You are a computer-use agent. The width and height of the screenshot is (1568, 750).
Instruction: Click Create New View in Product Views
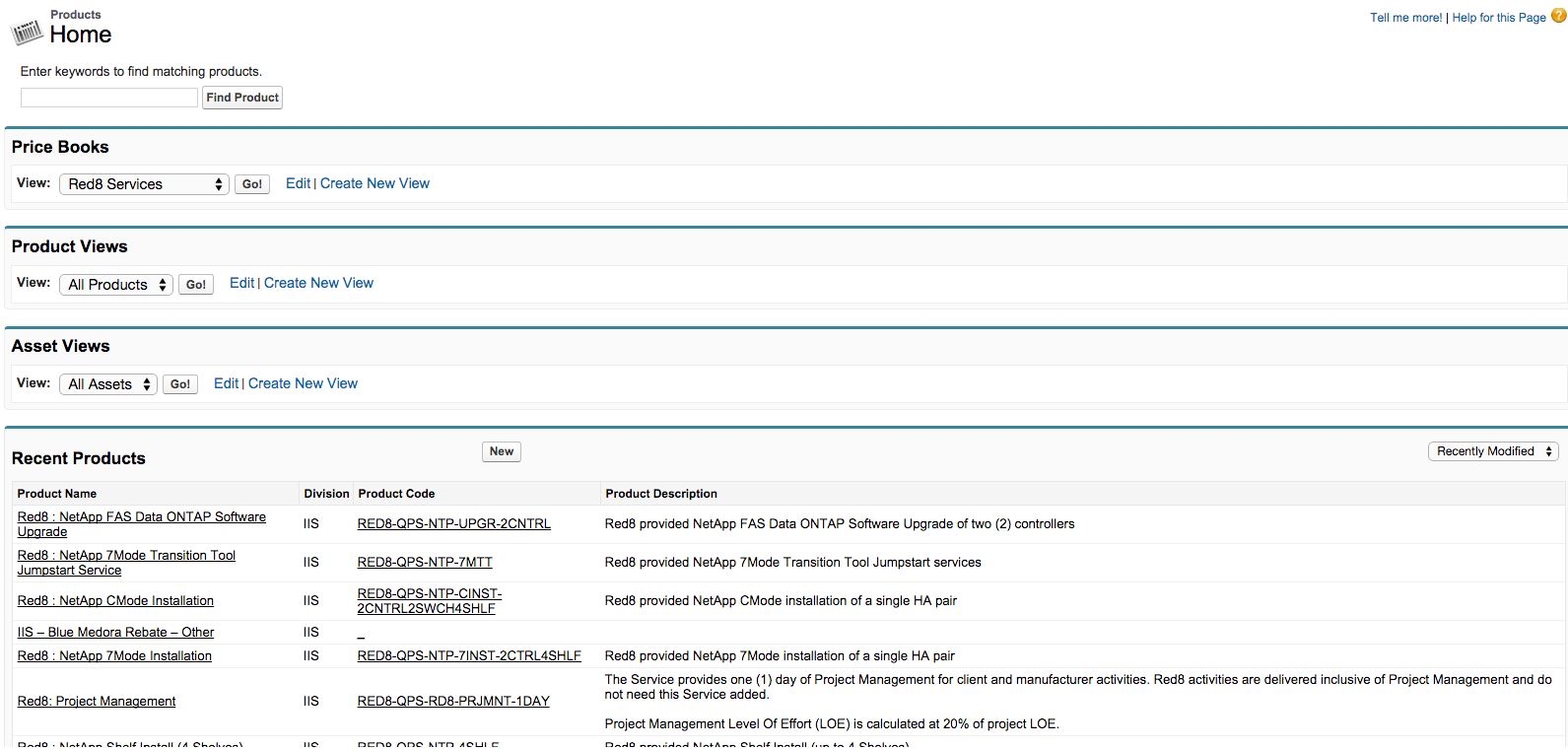coord(318,283)
